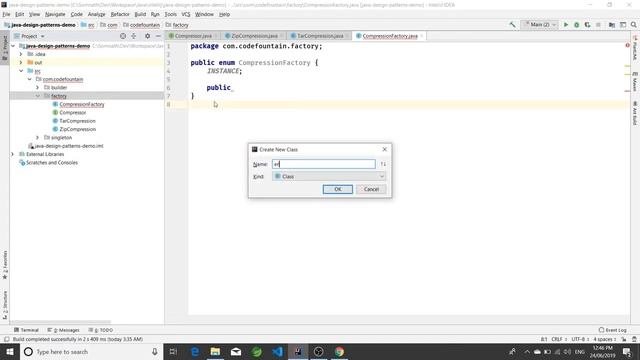Expand the builder package

point(38,87)
